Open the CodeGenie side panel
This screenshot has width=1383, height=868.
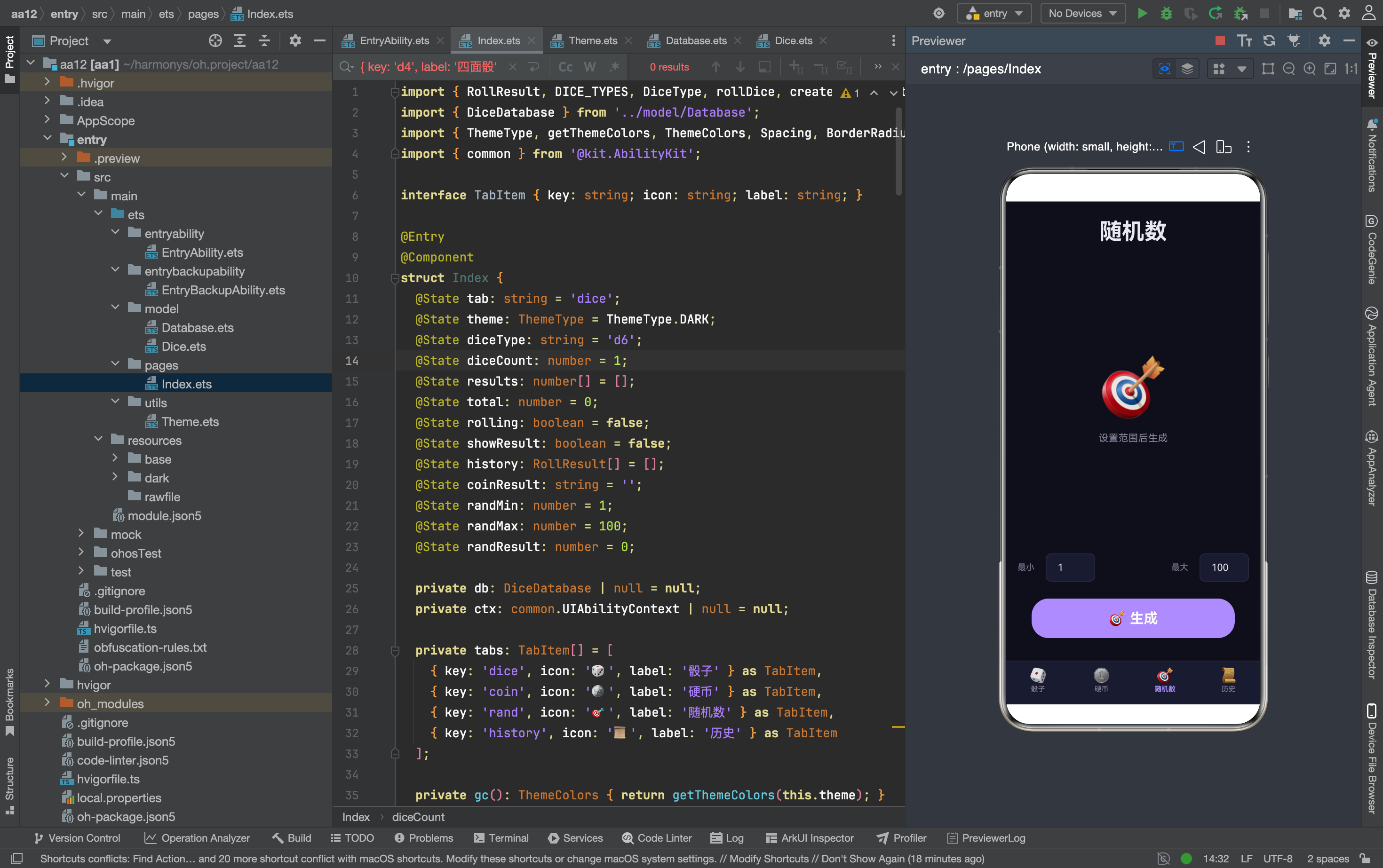point(1372,249)
